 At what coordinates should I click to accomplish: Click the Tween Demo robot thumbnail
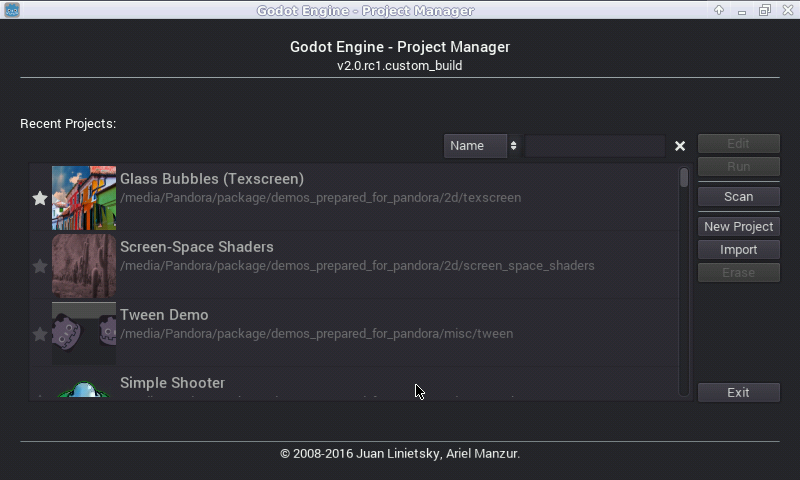point(84,334)
